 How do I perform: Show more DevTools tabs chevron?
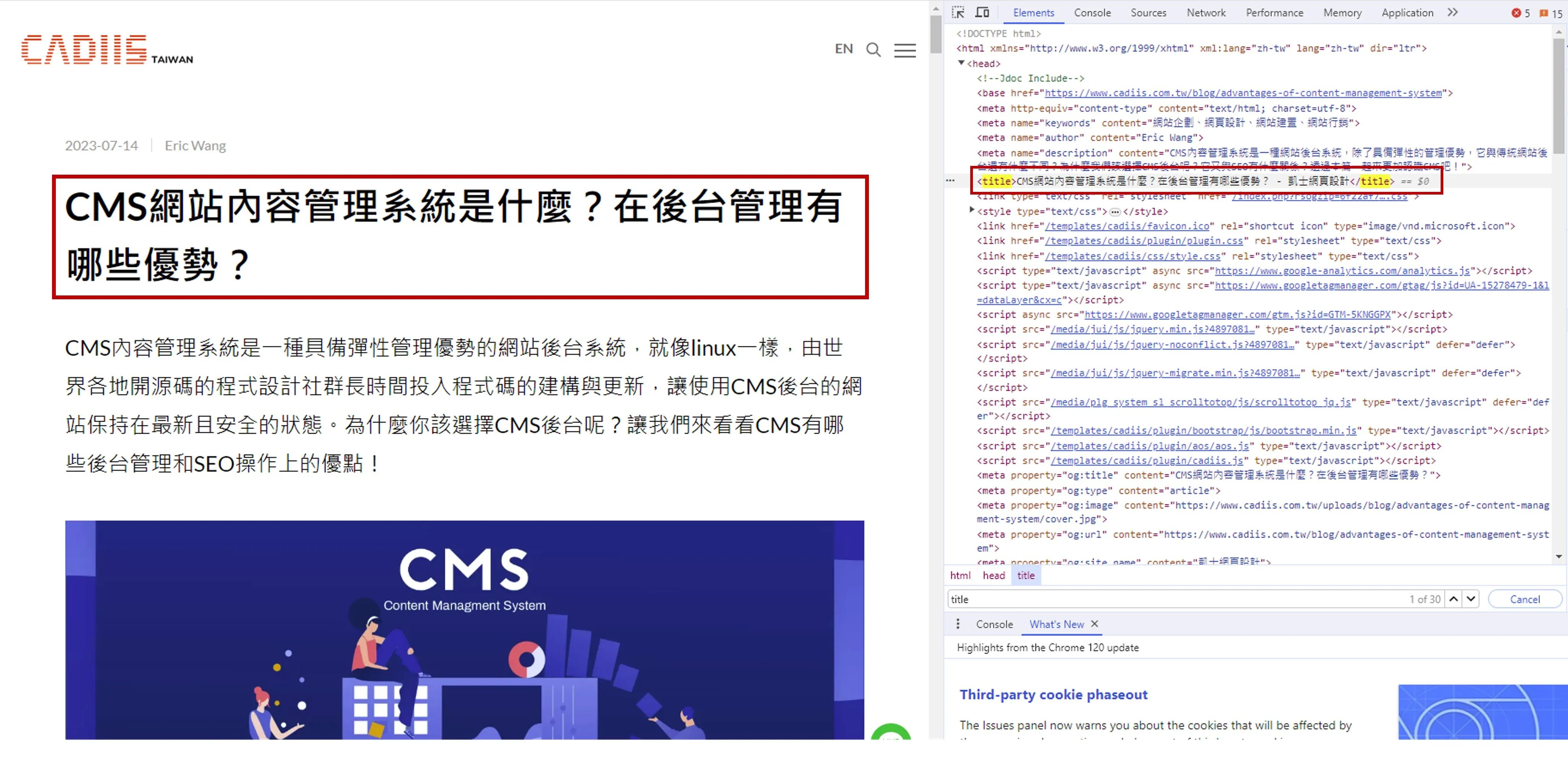(x=1453, y=12)
